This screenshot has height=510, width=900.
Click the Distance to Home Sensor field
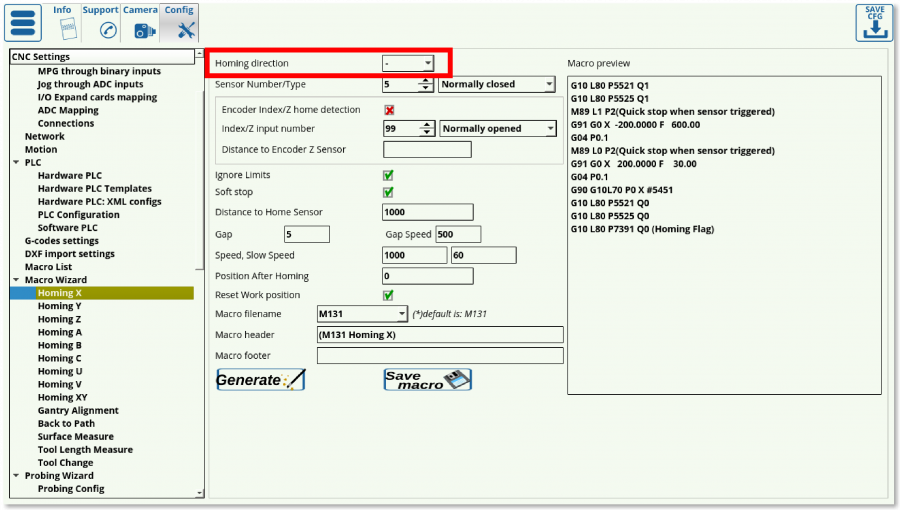[x=427, y=212]
